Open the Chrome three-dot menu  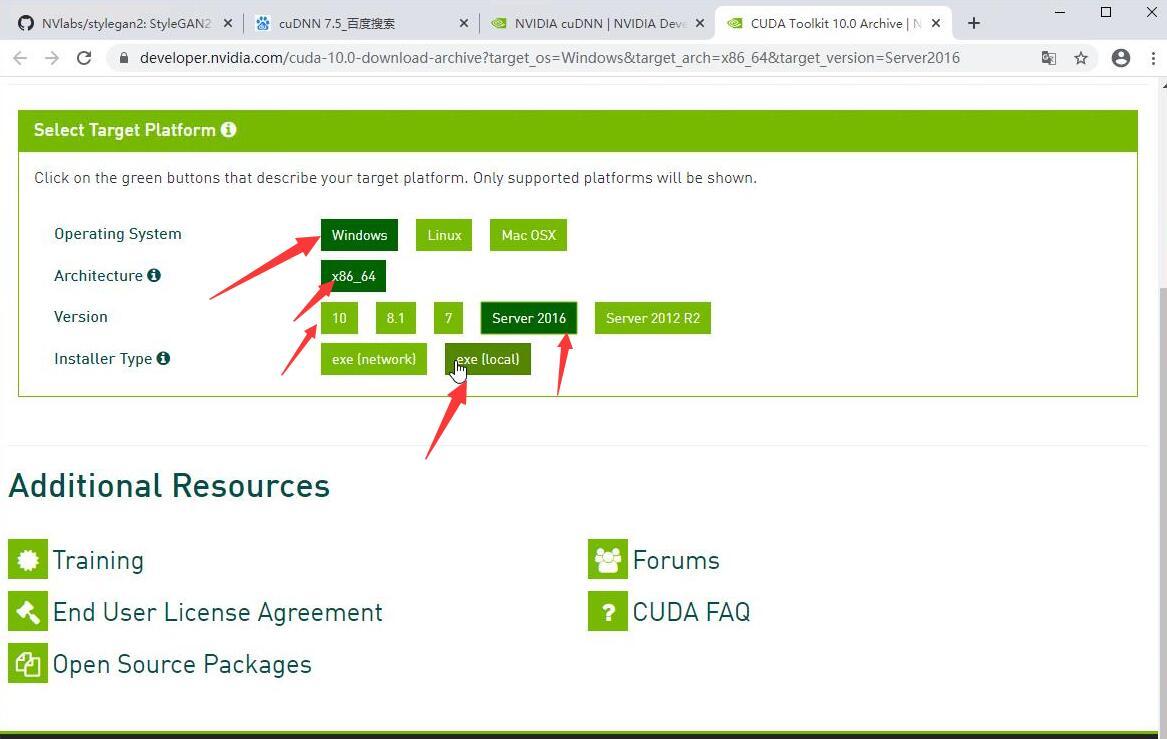click(1153, 58)
